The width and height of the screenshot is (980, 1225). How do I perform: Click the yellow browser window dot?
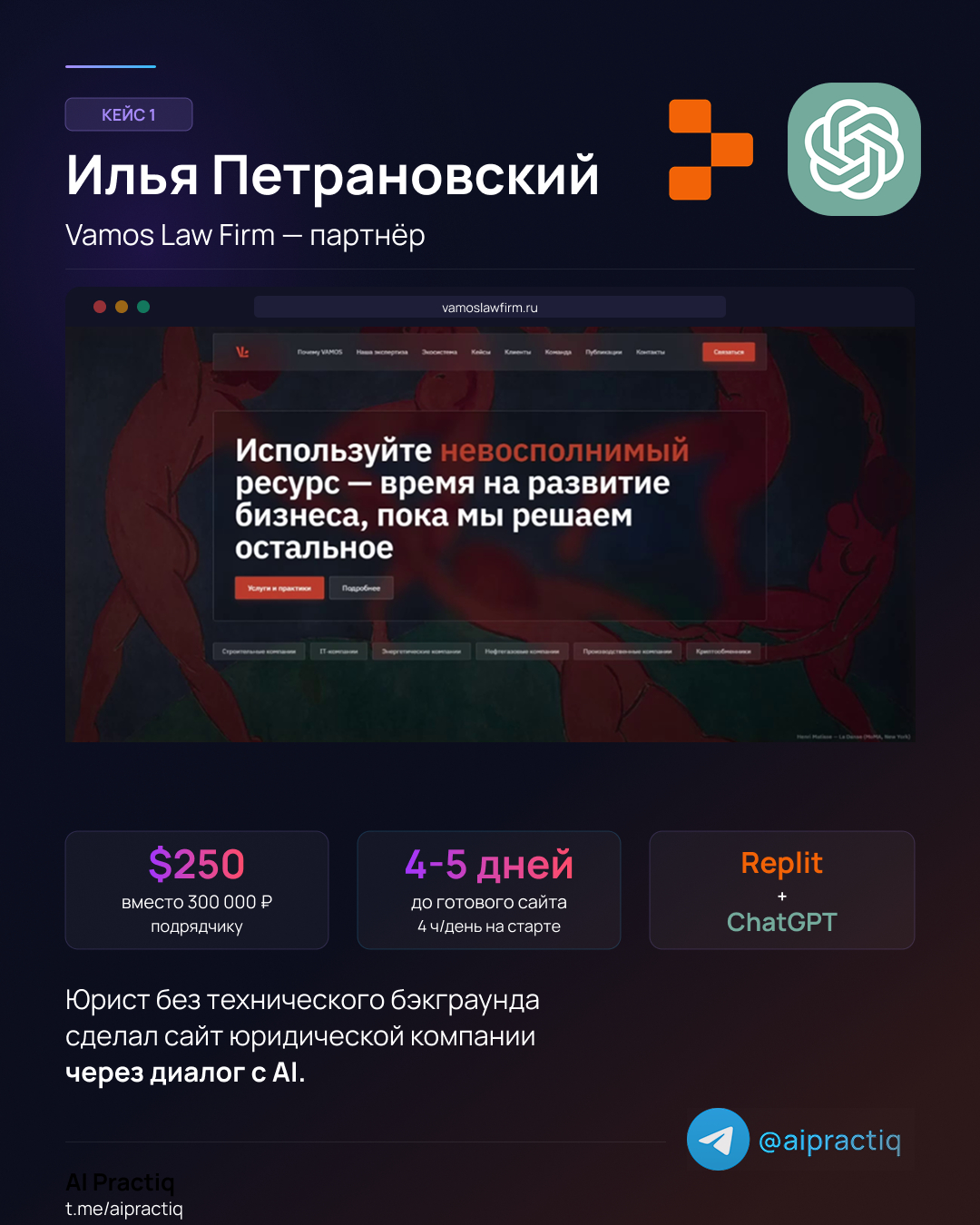pyautogui.click(x=122, y=307)
